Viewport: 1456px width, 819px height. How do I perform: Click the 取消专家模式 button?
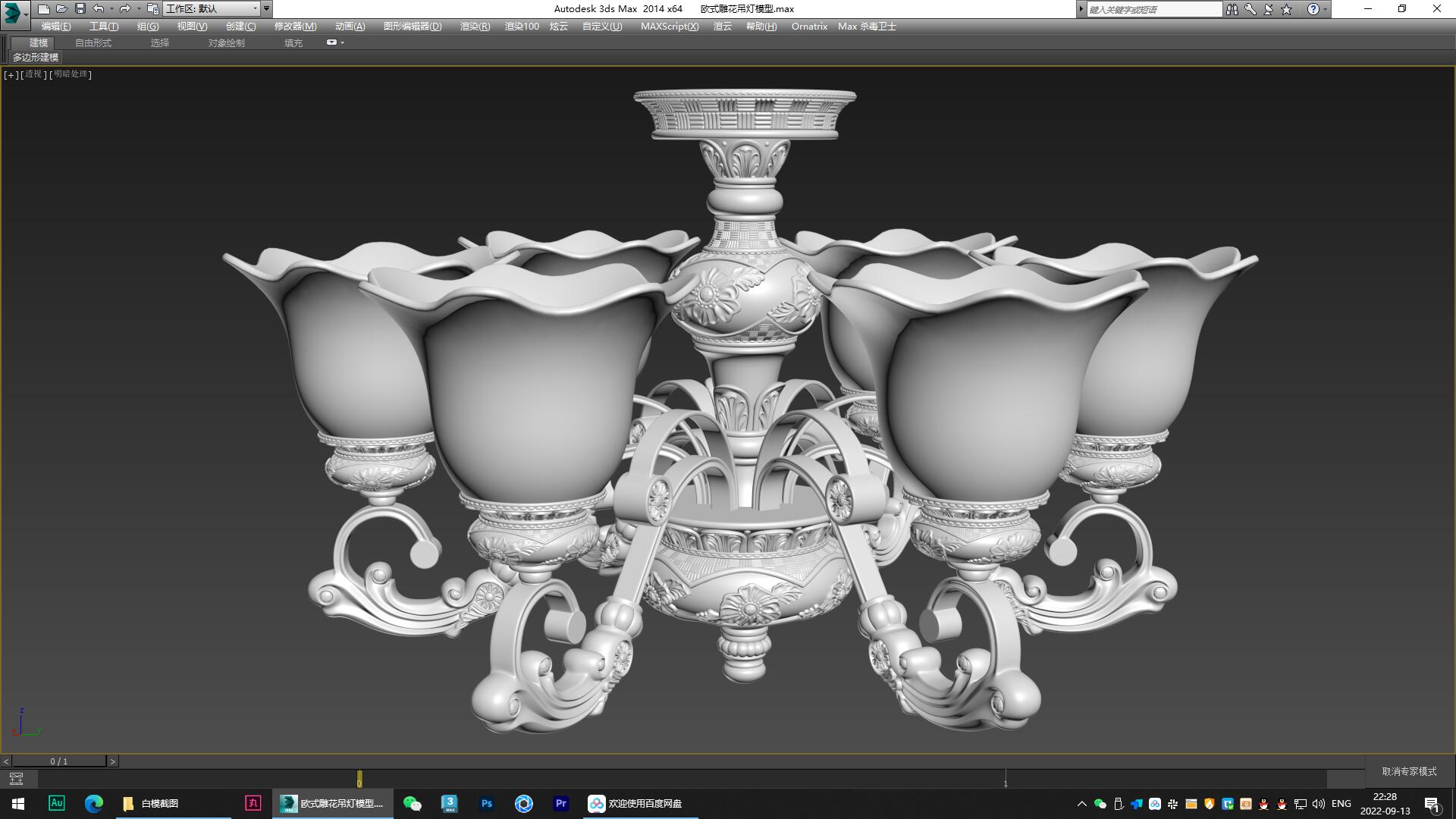pyautogui.click(x=1409, y=770)
